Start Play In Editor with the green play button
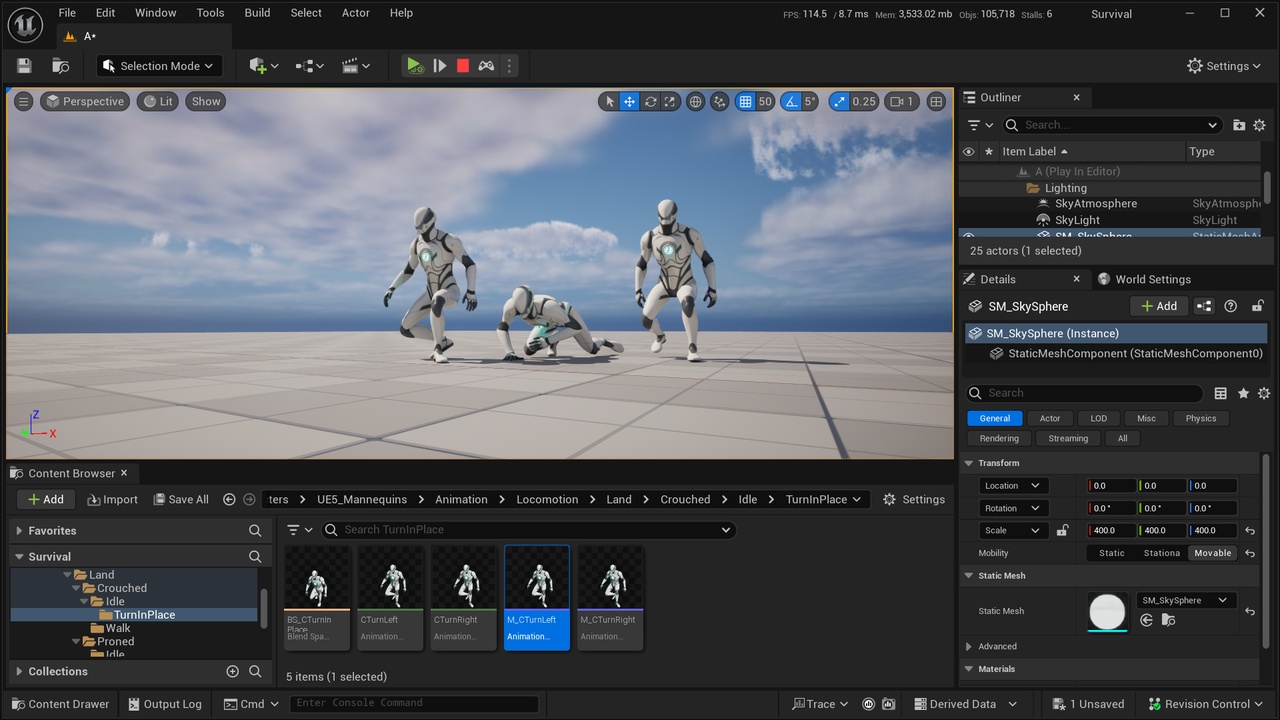1280x720 pixels. (x=414, y=66)
